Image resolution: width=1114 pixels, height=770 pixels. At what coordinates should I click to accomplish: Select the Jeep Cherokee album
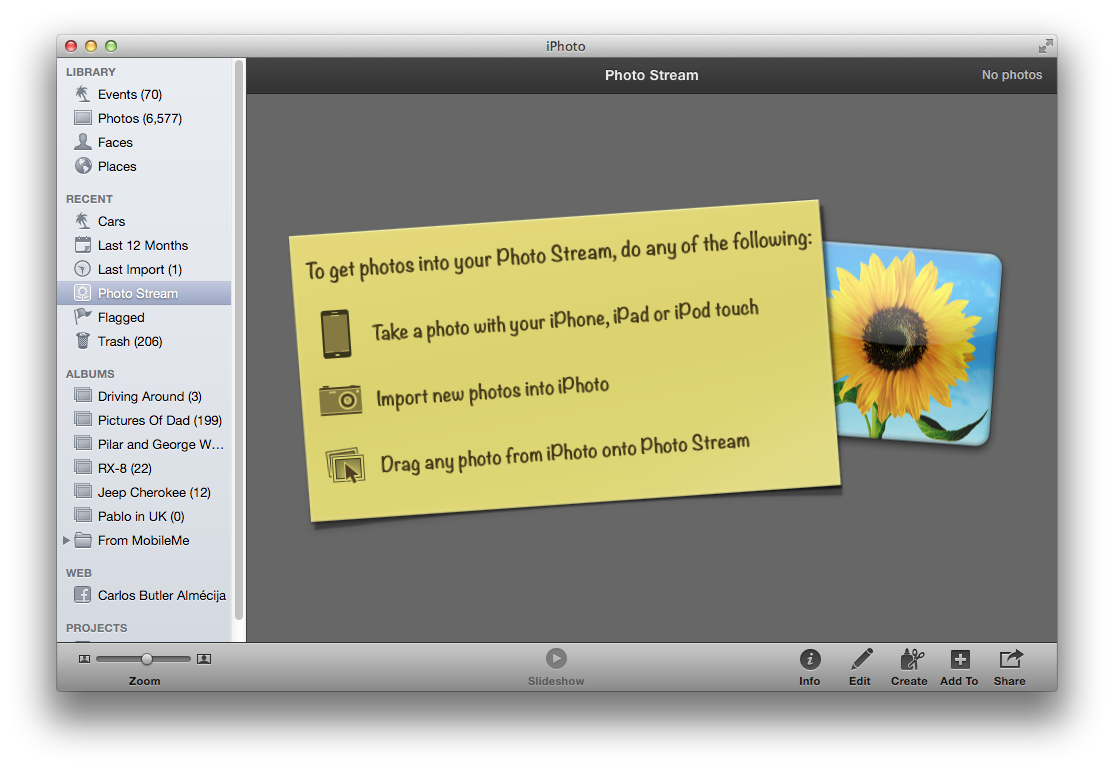(x=144, y=493)
